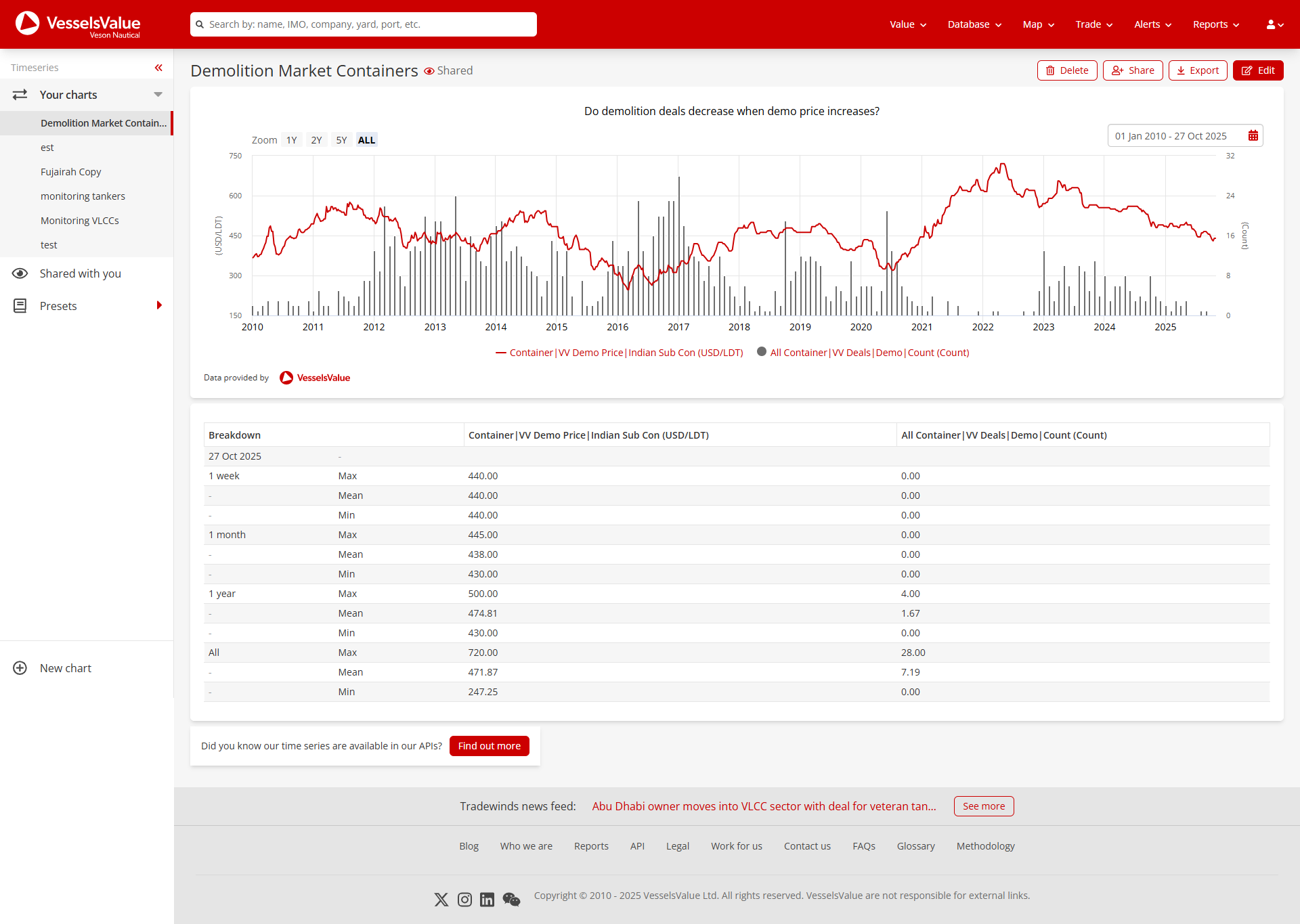Create a new chart with the plus icon

(20, 668)
